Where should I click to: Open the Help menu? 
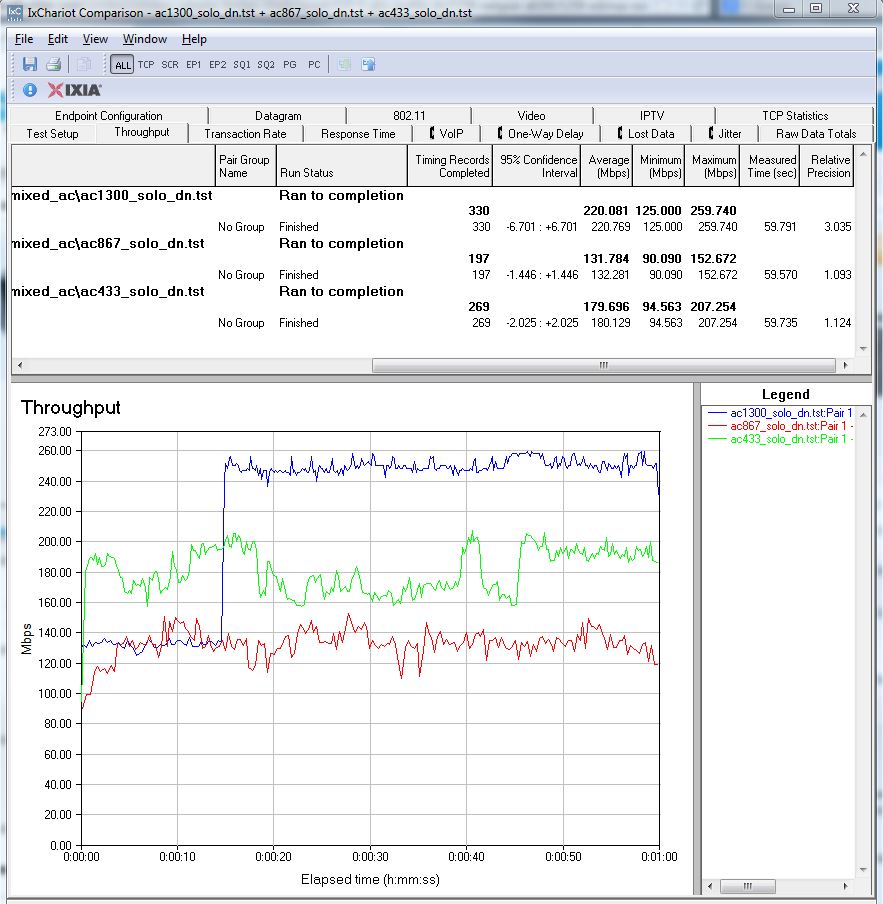(x=194, y=39)
